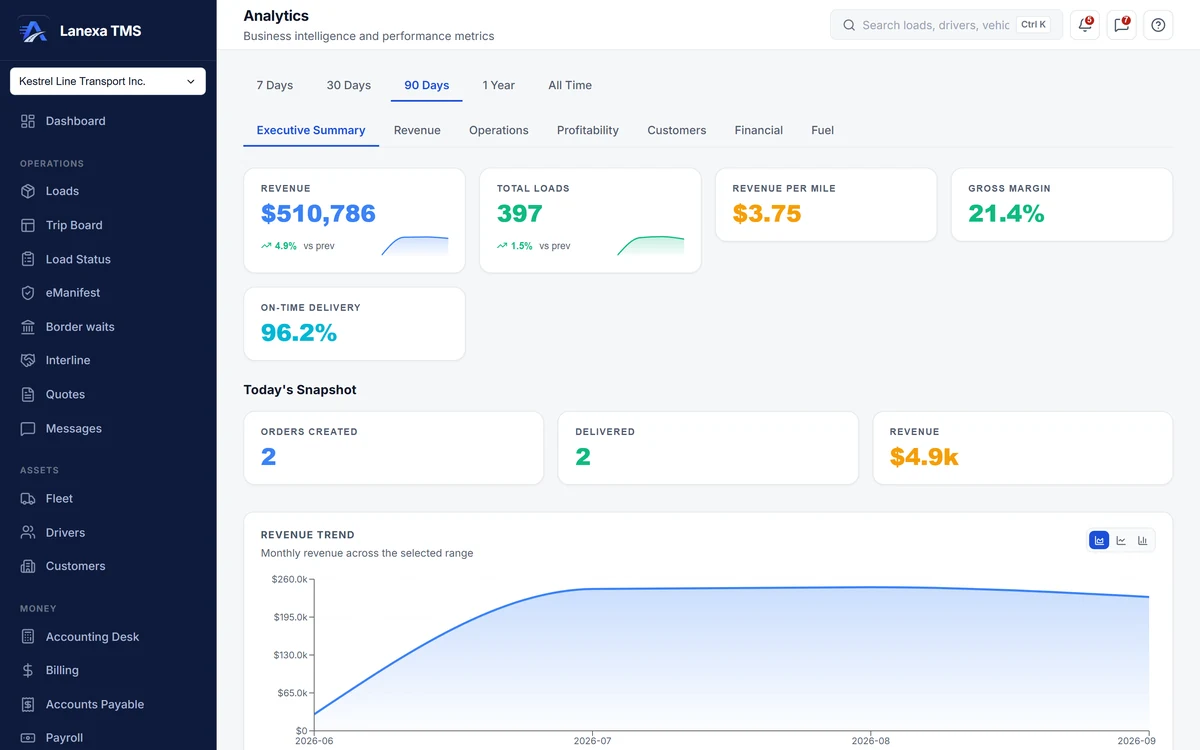Viewport: 1200px width, 750px height.
Task: Select the 90 Days range tab
Action: point(427,85)
